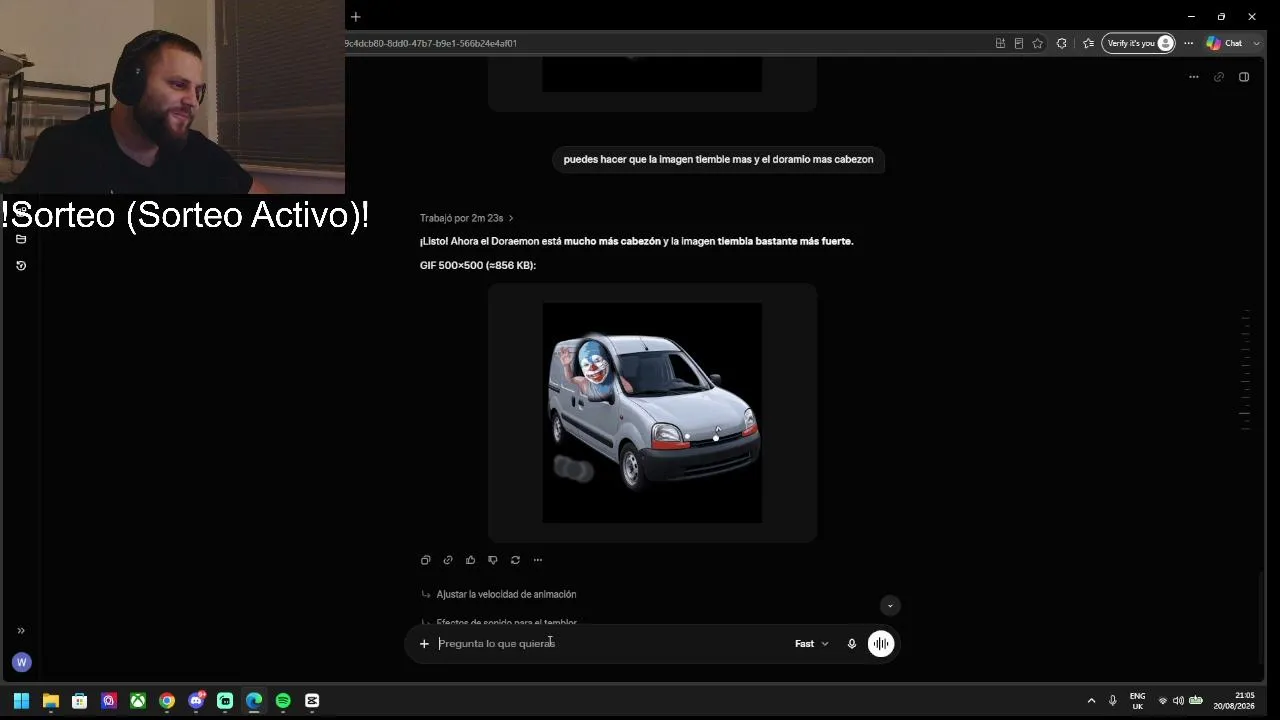Screen dimensions: 1280x720
Task: Open the Xbox app from the taskbar
Action: 138,701
